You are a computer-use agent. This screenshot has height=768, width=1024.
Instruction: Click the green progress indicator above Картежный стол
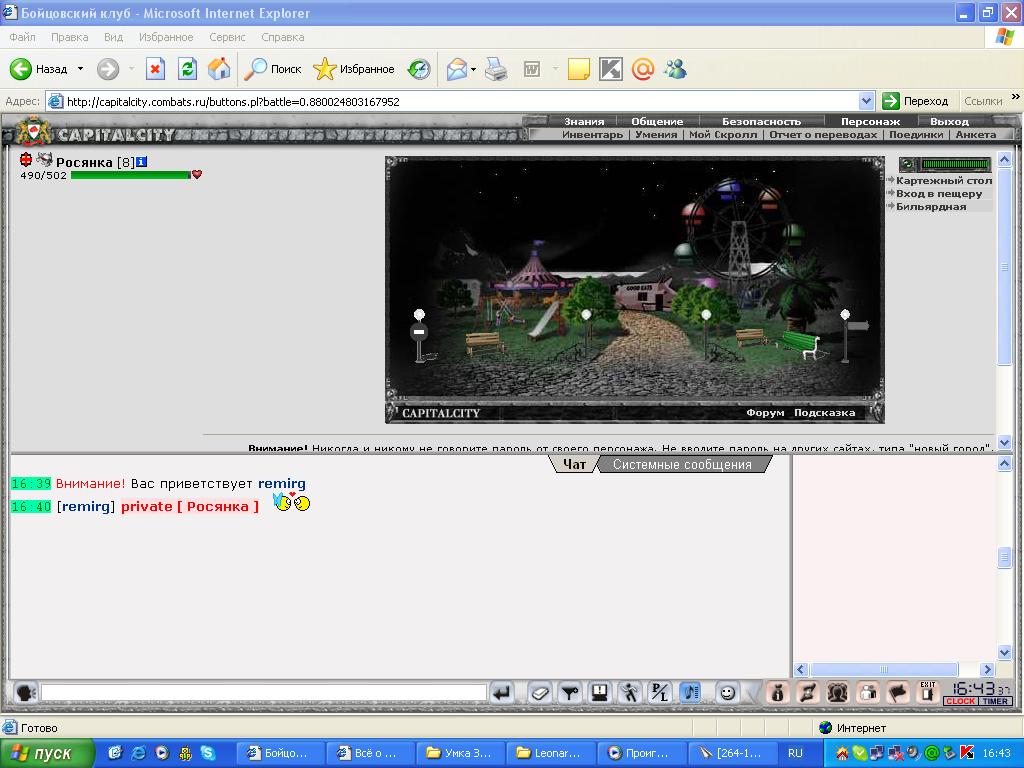pyautogui.click(x=956, y=164)
